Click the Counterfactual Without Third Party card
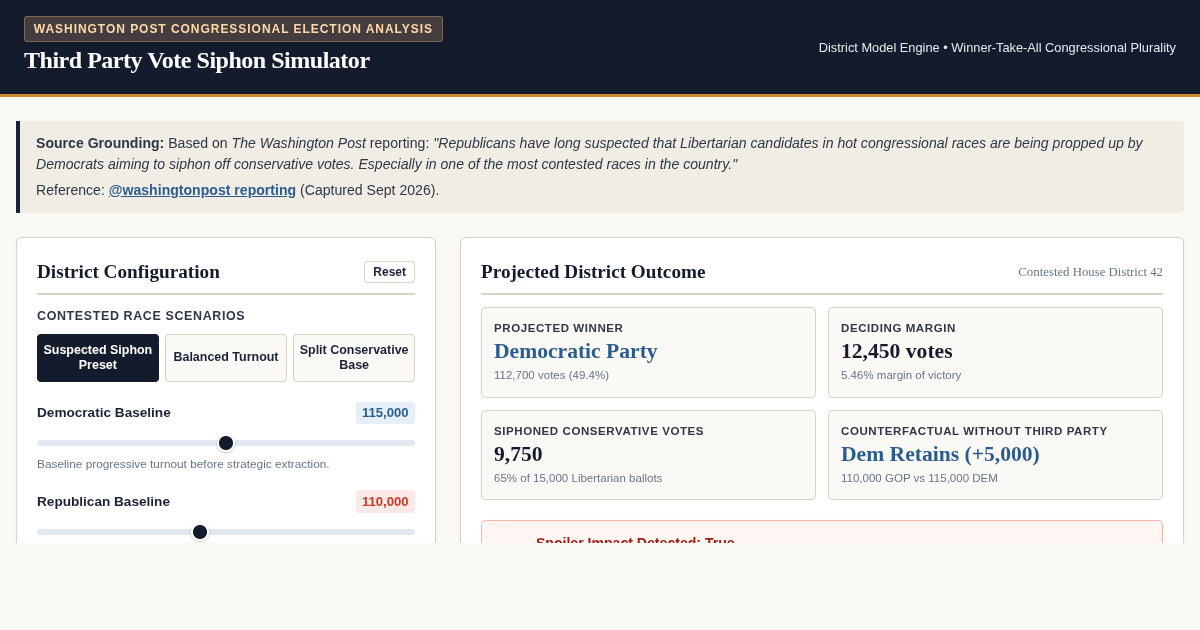The width and height of the screenshot is (1200, 630). [x=995, y=455]
